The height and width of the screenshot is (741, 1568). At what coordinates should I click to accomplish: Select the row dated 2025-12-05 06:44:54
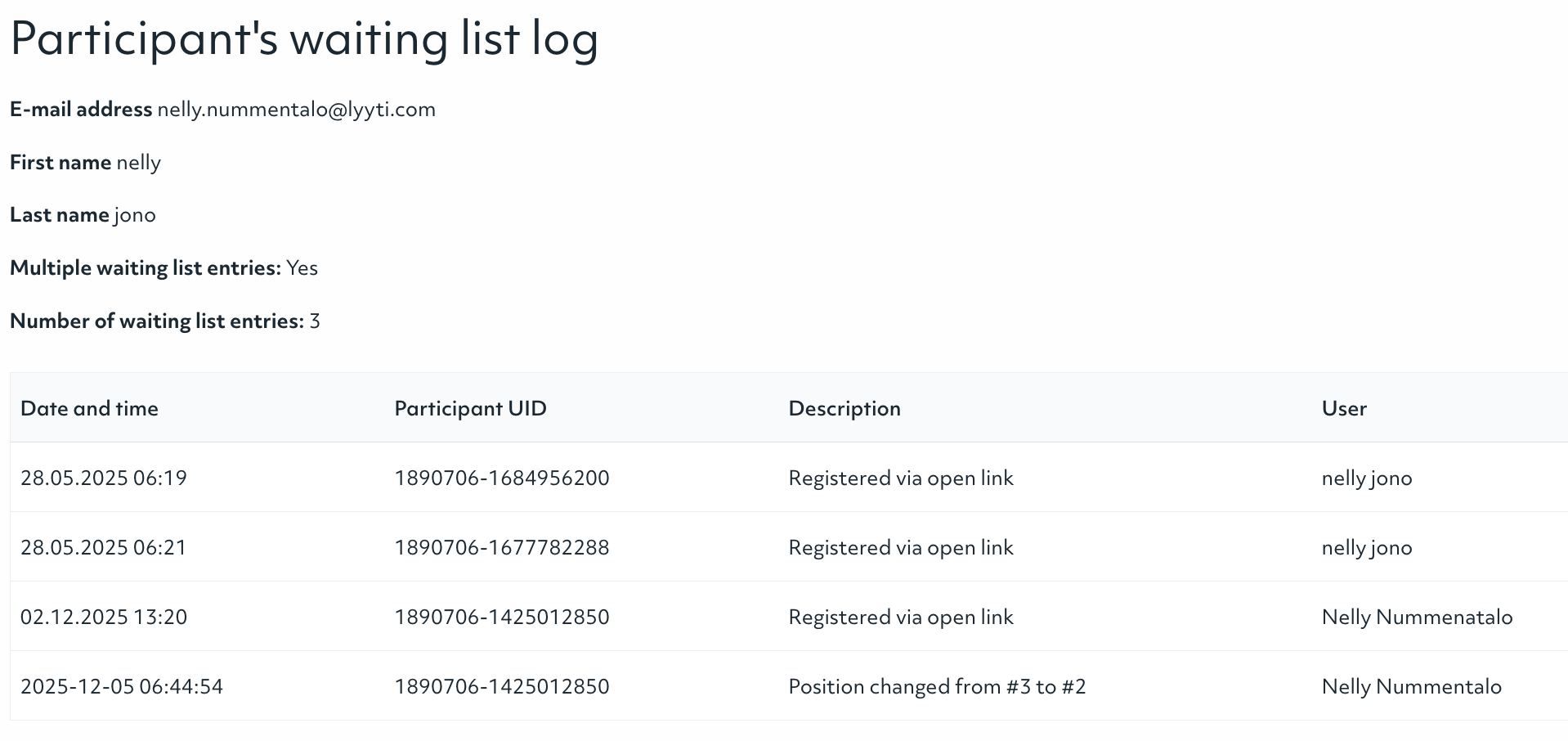pos(123,687)
